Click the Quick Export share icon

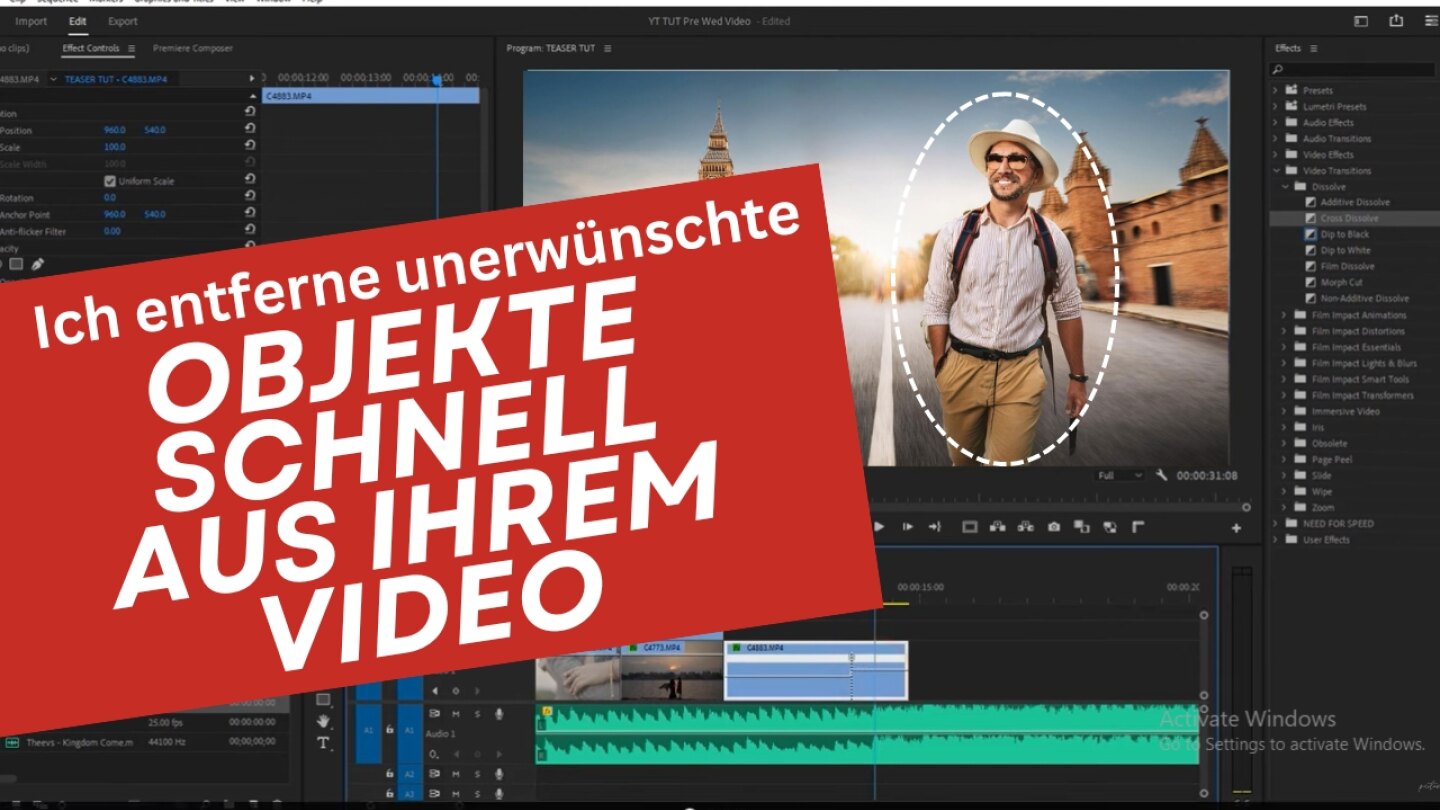pyautogui.click(x=1396, y=21)
